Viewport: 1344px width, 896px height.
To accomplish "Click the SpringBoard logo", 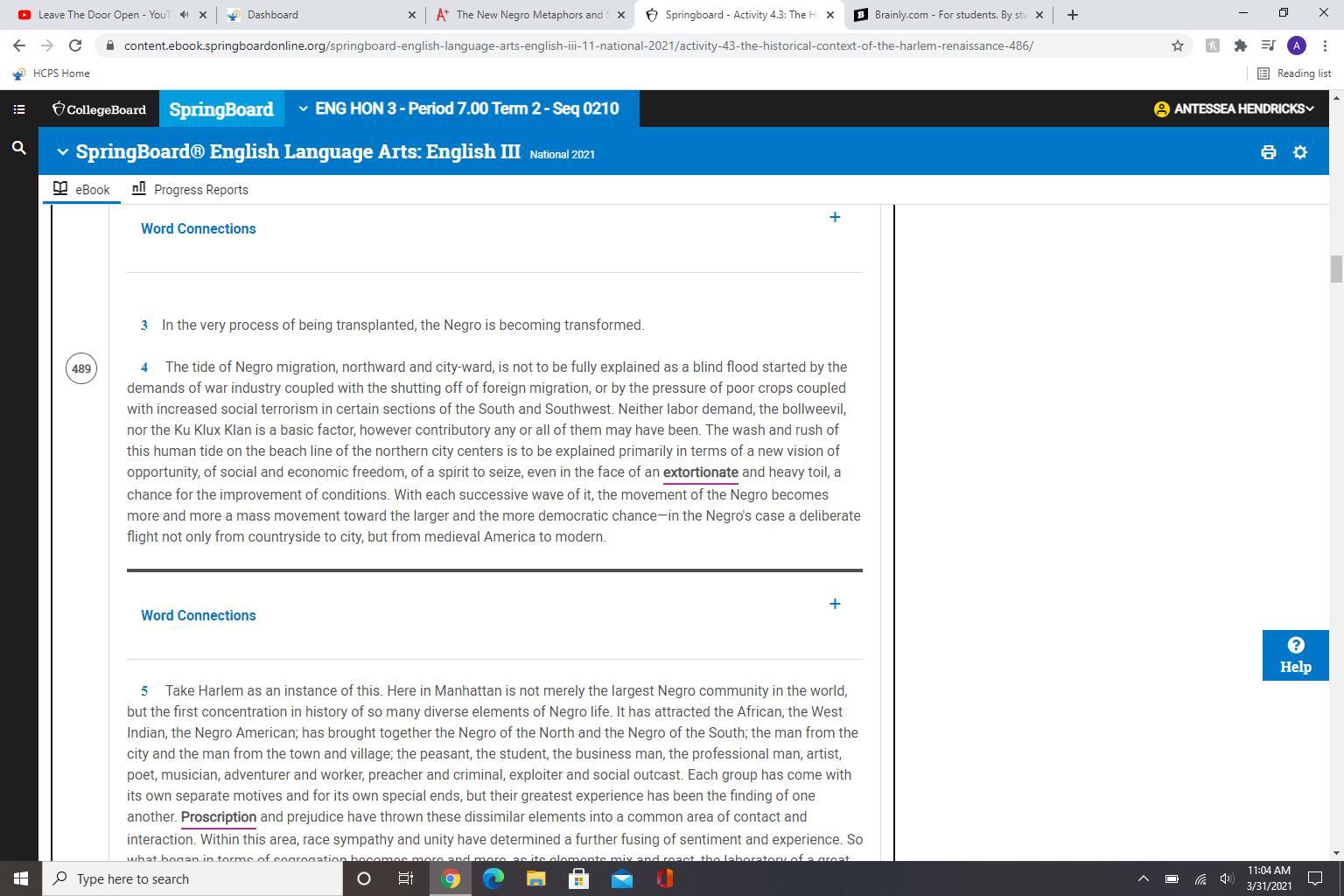I will [x=221, y=109].
